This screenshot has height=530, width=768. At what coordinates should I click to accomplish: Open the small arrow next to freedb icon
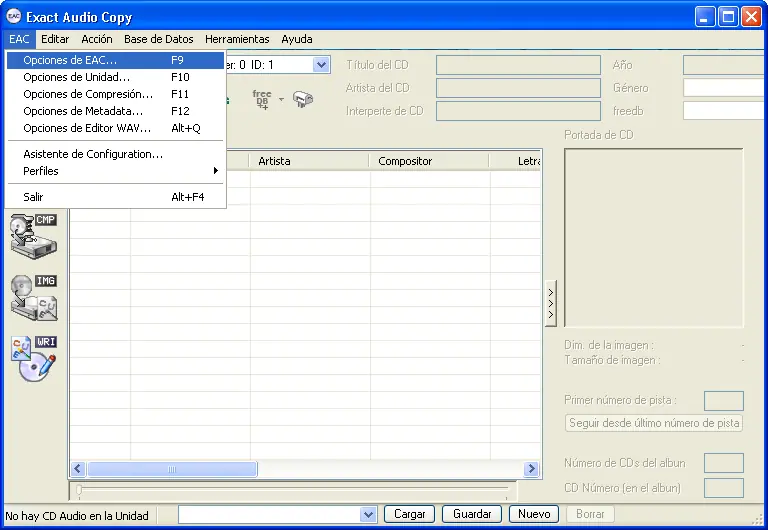(281, 99)
